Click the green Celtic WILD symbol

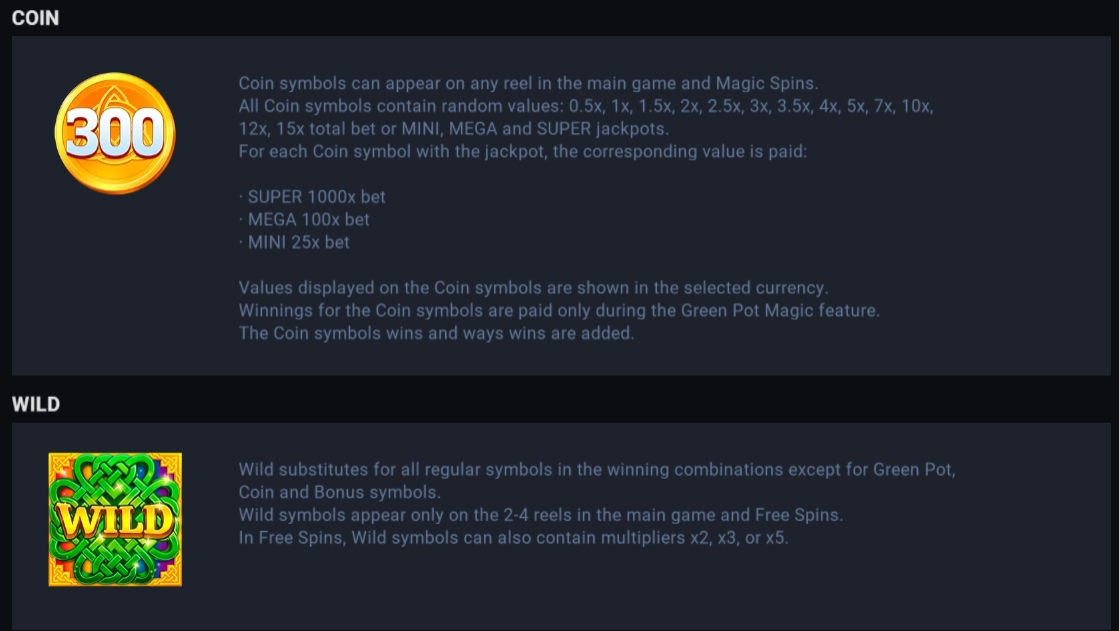coord(115,520)
